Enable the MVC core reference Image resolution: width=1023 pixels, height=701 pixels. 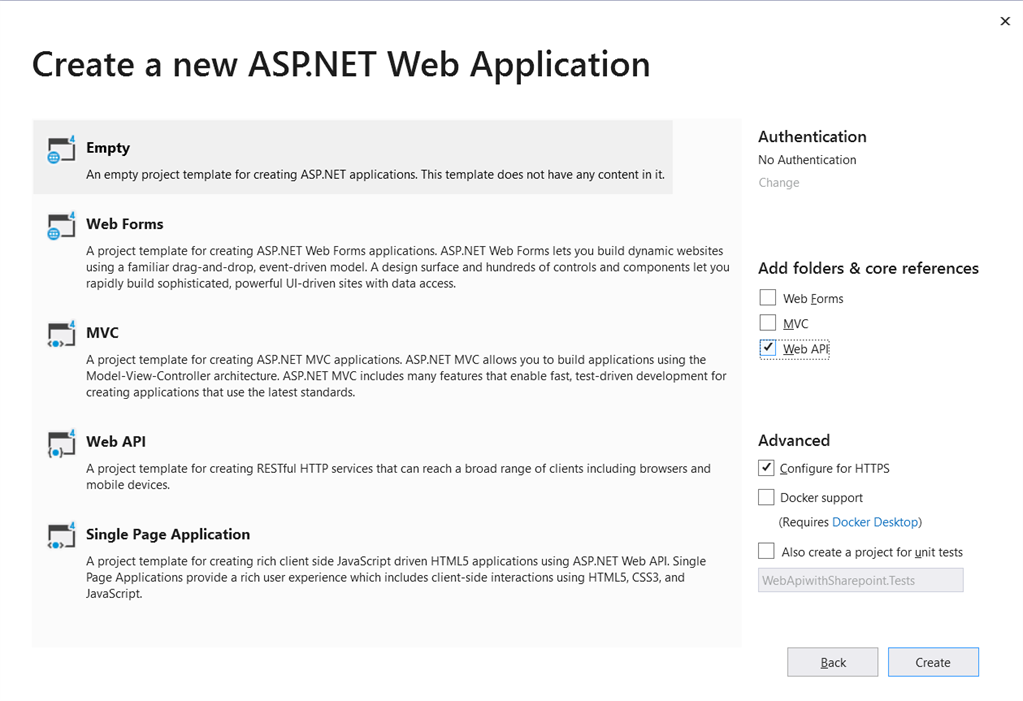[767, 322]
